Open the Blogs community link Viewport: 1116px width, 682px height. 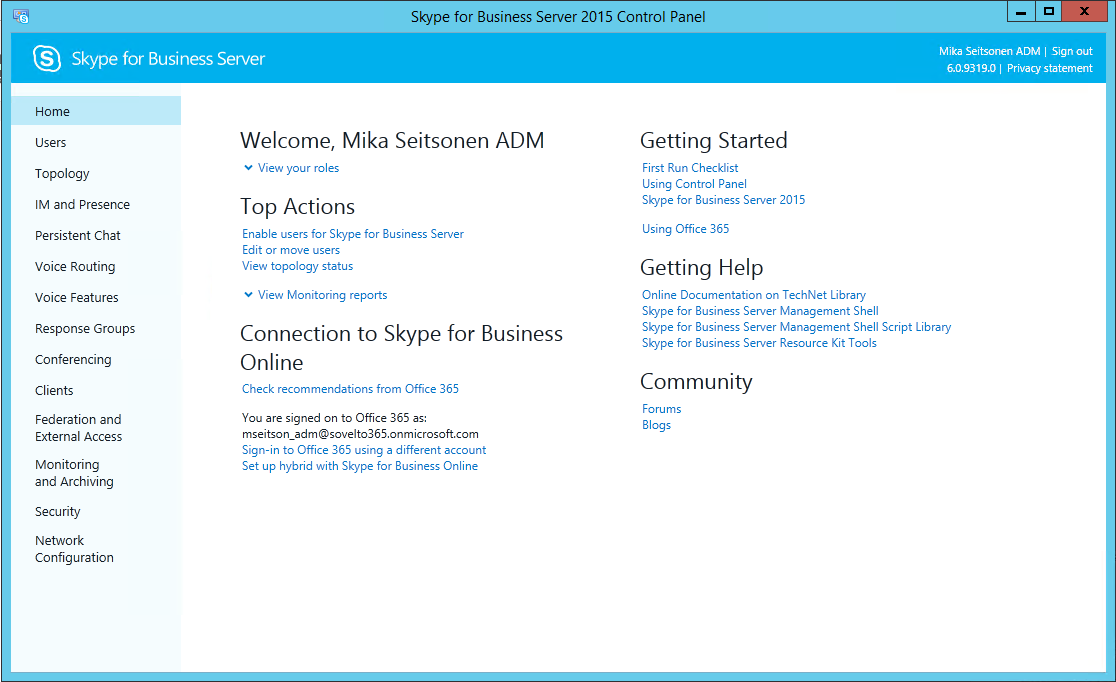(x=656, y=425)
